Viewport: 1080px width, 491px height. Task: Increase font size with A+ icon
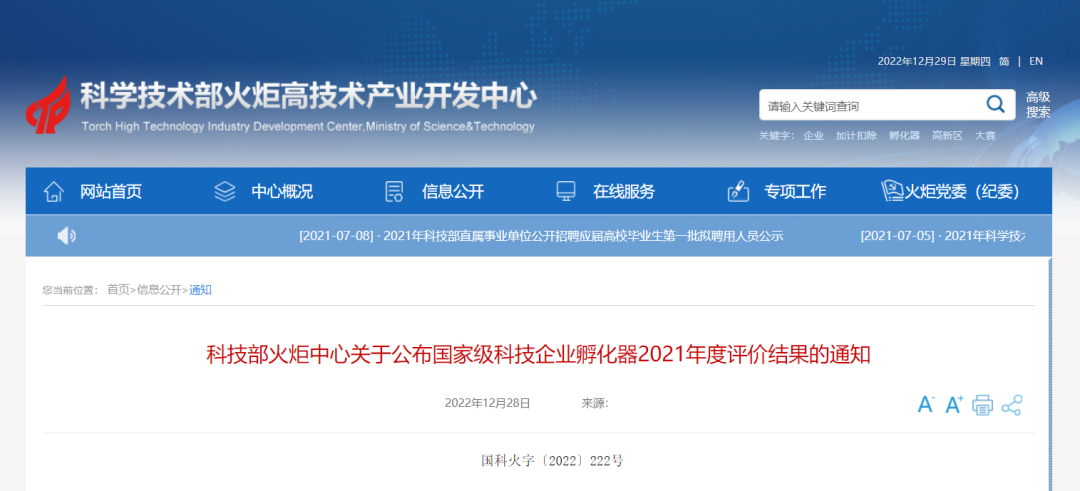point(954,405)
